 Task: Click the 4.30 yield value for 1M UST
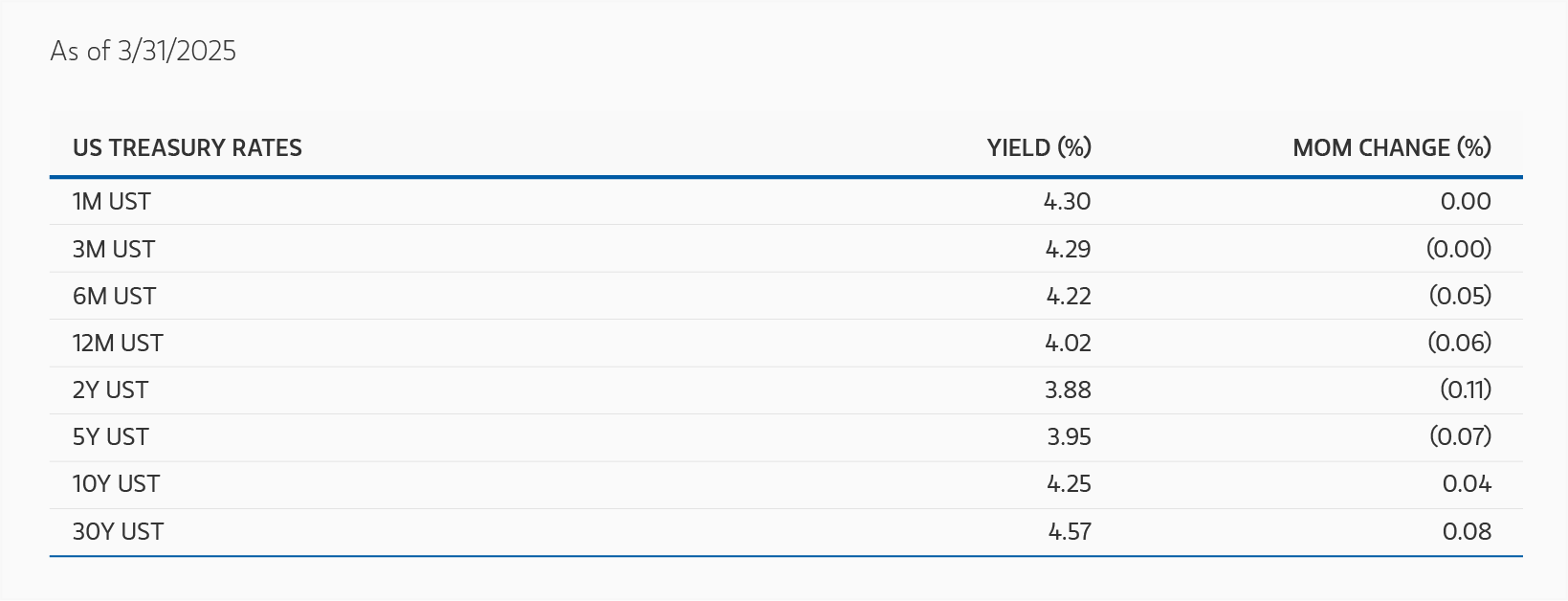(1067, 202)
